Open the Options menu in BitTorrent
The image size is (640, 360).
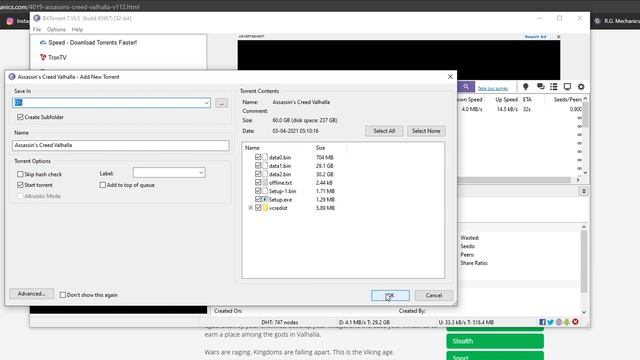point(56,29)
